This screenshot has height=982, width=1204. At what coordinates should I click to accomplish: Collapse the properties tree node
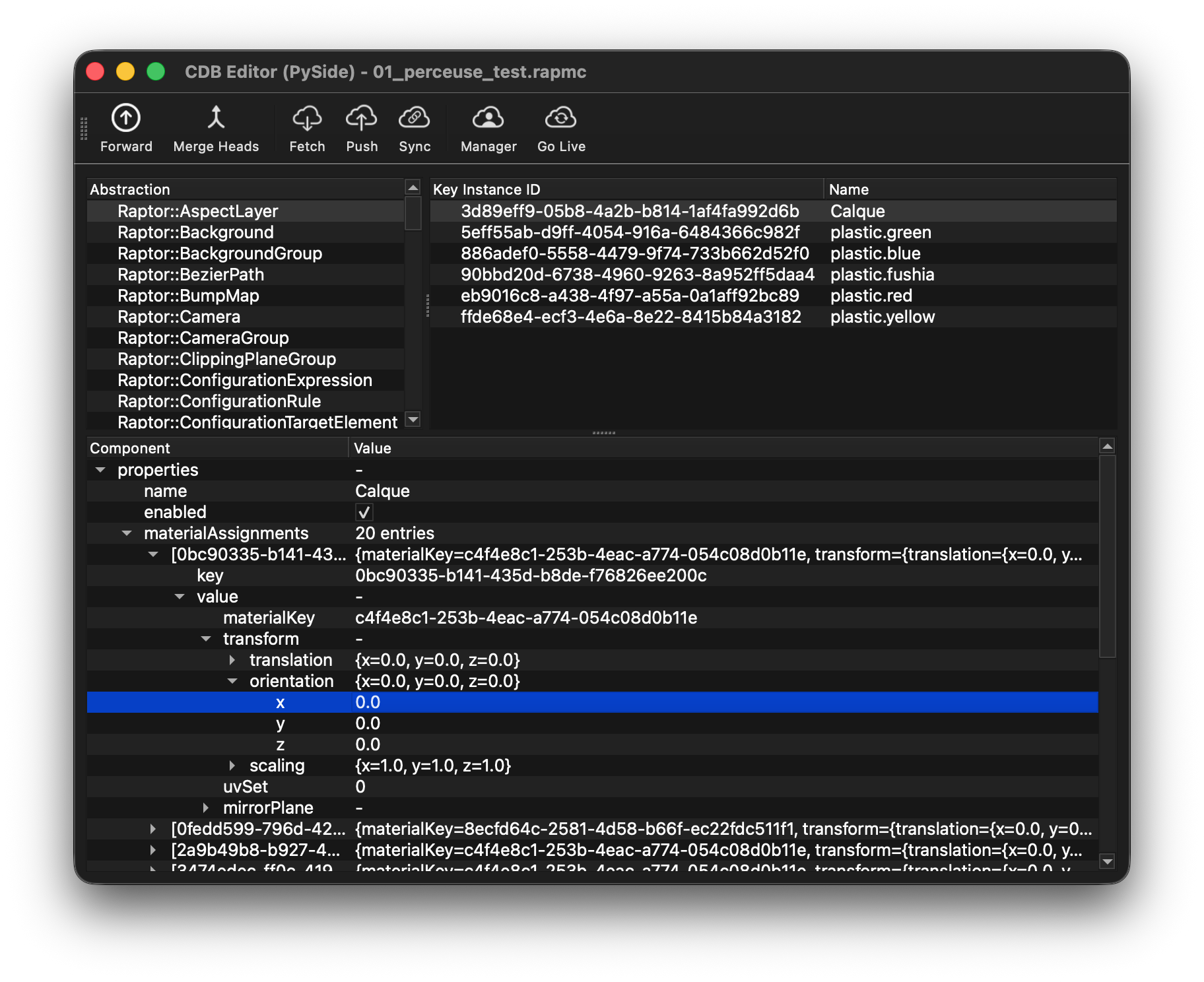click(100, 470)
